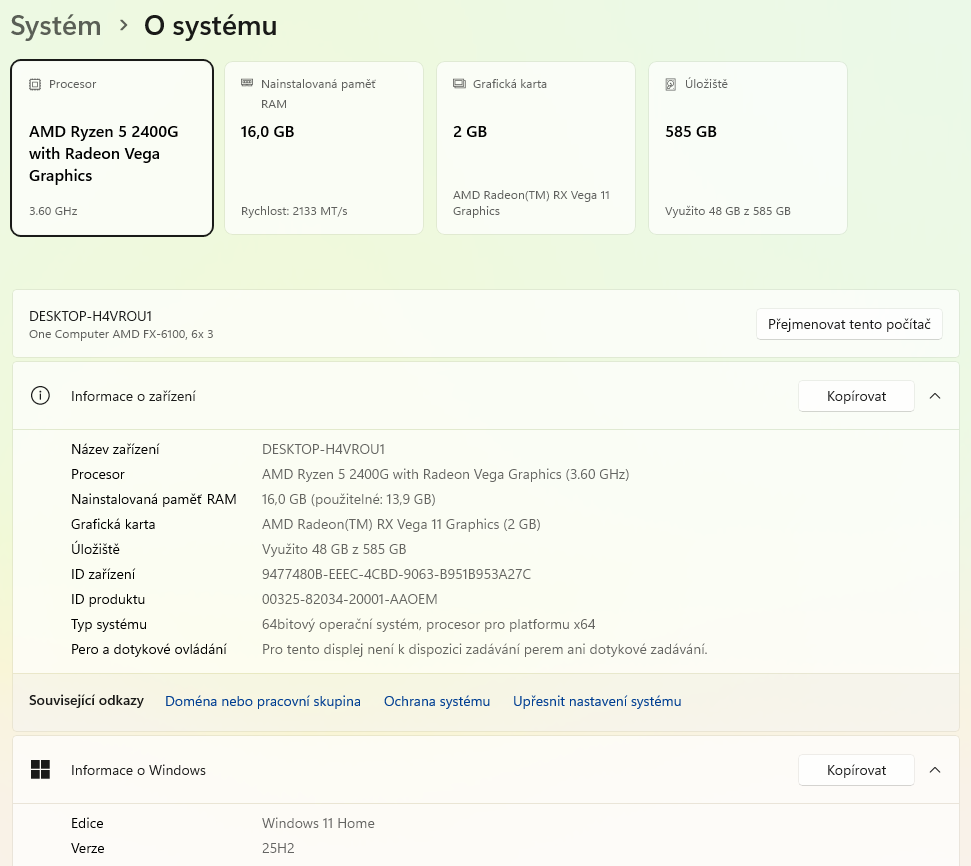This screenshot has height=866, width=971.
Task: Click the breadcrumb chevron separator
Action: point(123,25)
